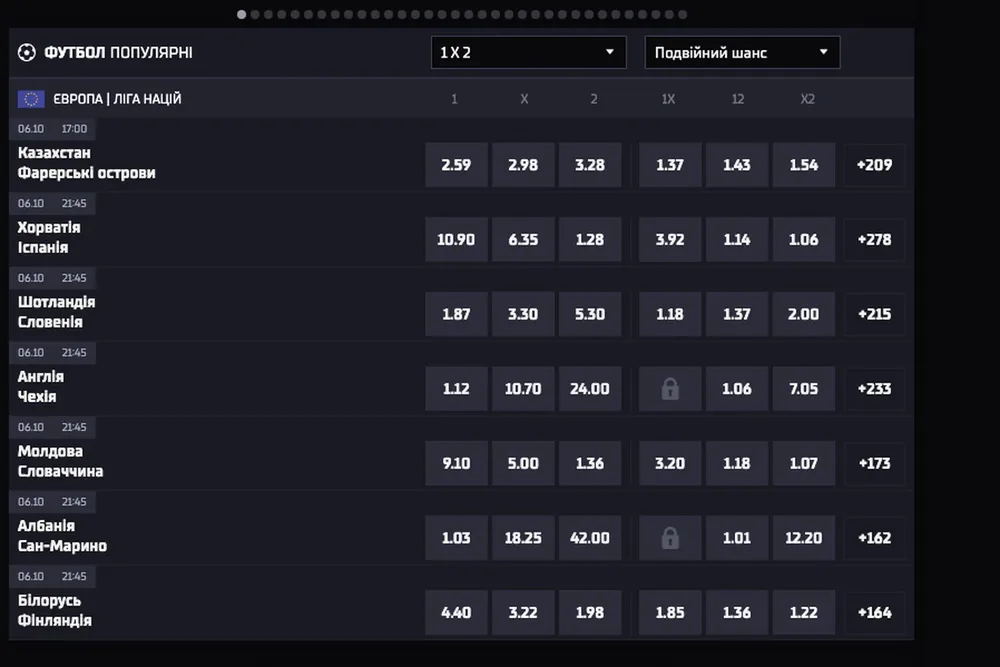Screen dimensions: 1000x667
Task: Click the football icon beside ФУТБОЛ ПОПУЛЯРНІ
Action: click(27, 52)
